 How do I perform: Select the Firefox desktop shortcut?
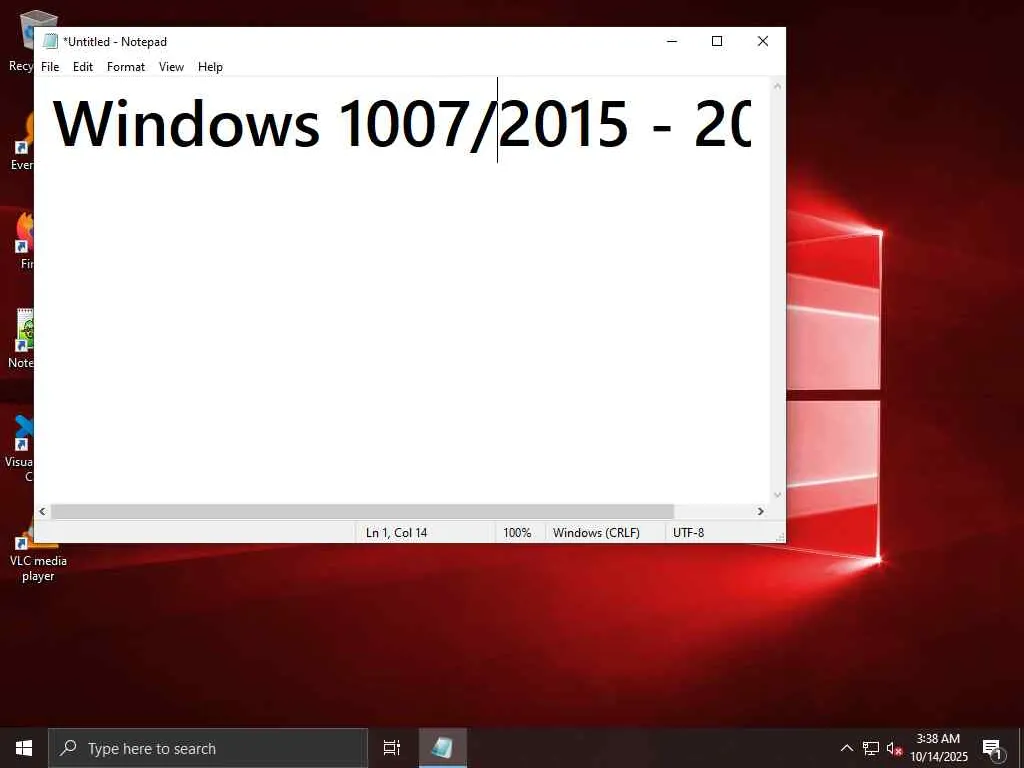click(x=24, y=240)
